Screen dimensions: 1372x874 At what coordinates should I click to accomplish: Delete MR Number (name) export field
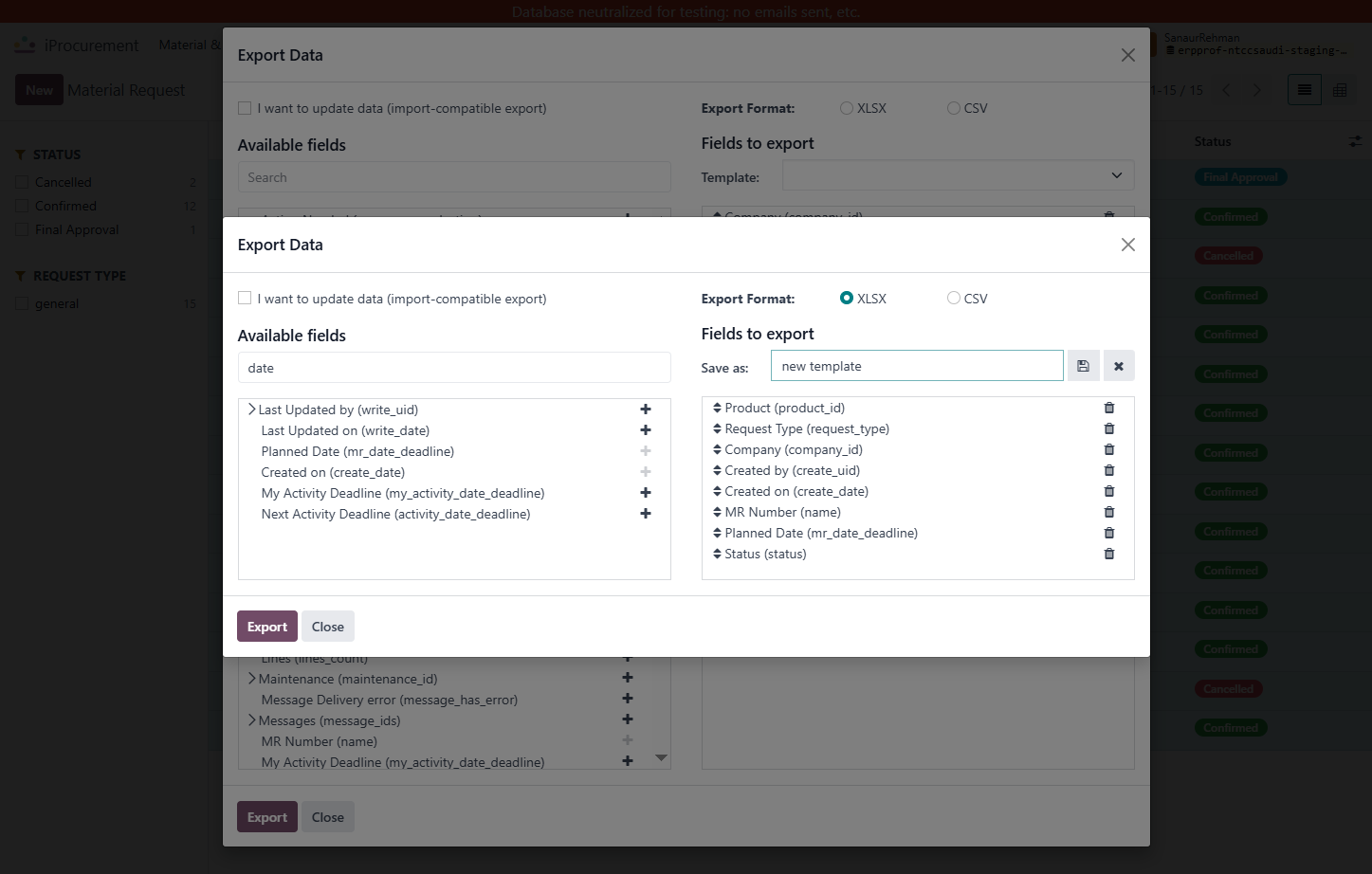point(1109,512)
